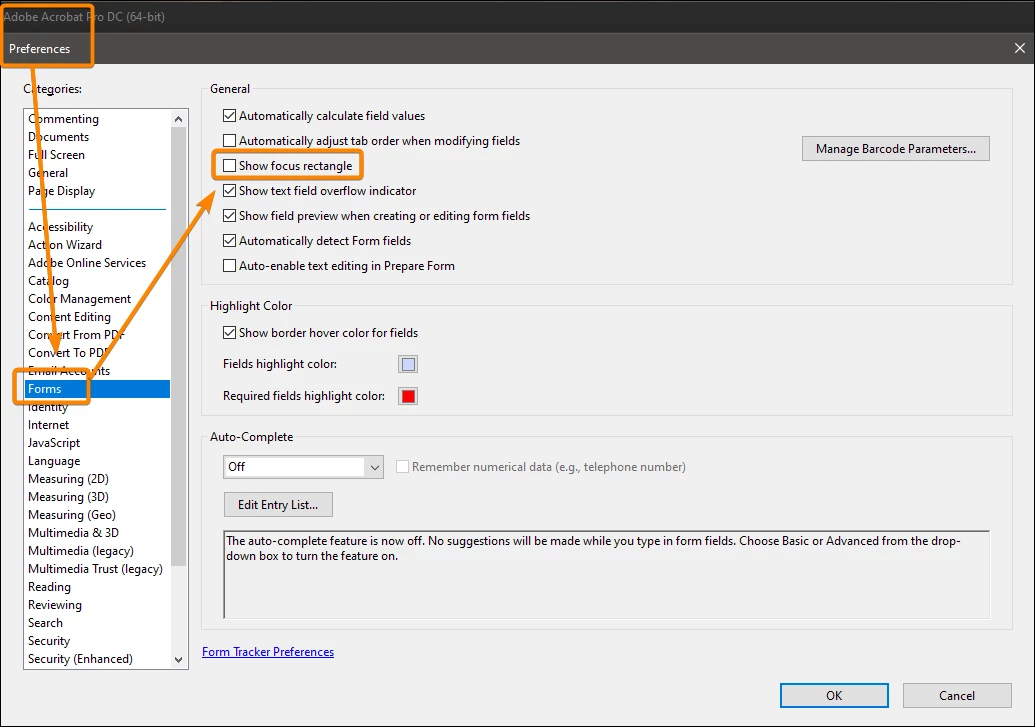
Task: Confirm preferences with the OK button
Action: pyautogui.click(x=834, y=695)
